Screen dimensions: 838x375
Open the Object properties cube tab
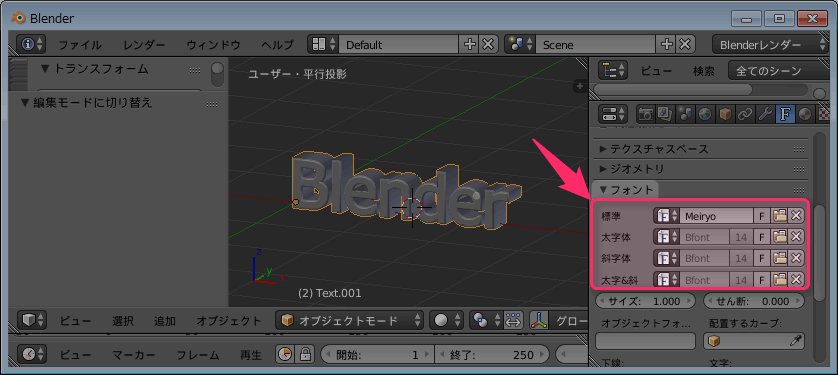pos(724,114)
